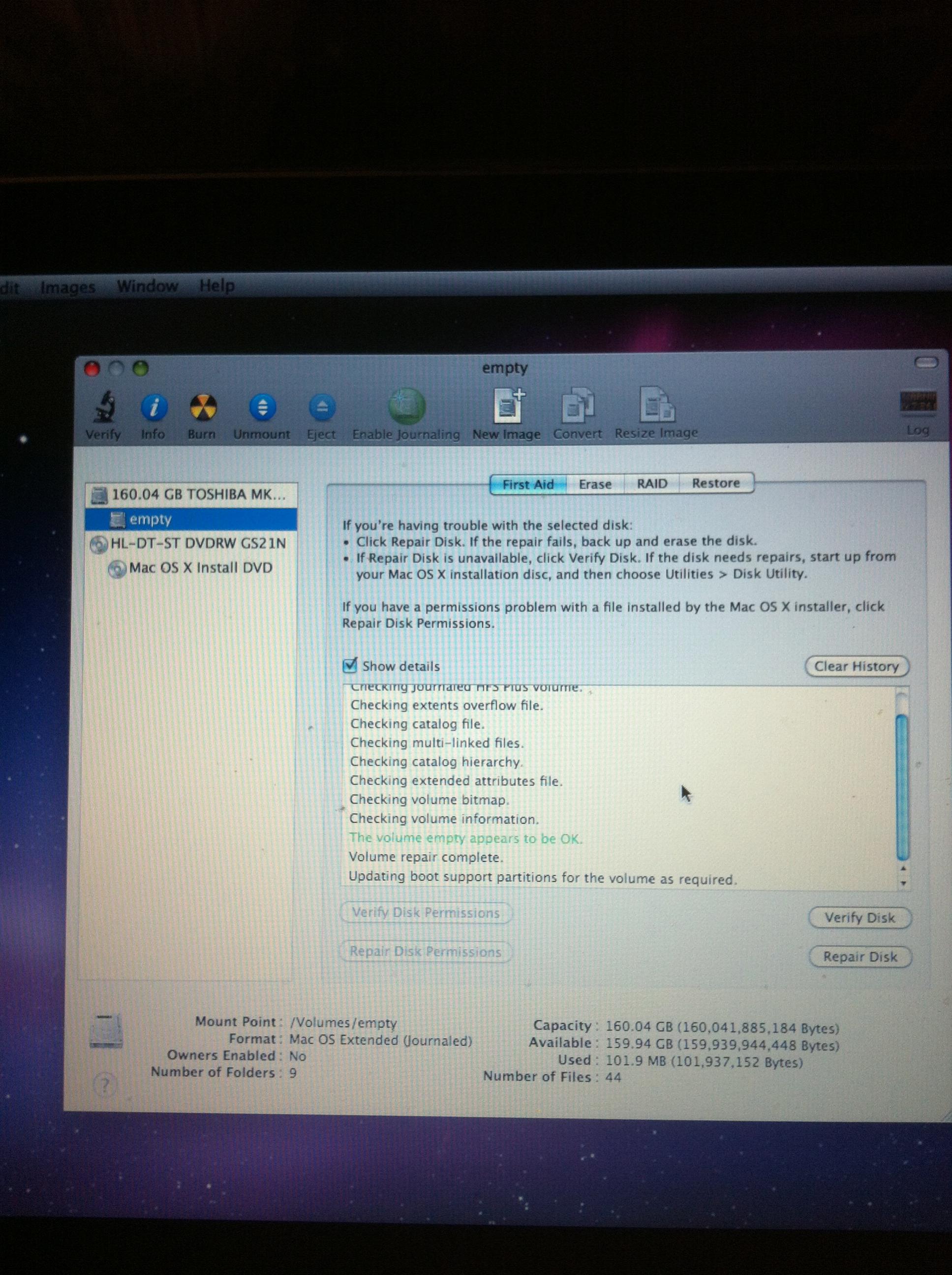Click the Verify Disk Permissions button
The height and width of the screenshot is (1275, 952).
(x=426, y=912)
